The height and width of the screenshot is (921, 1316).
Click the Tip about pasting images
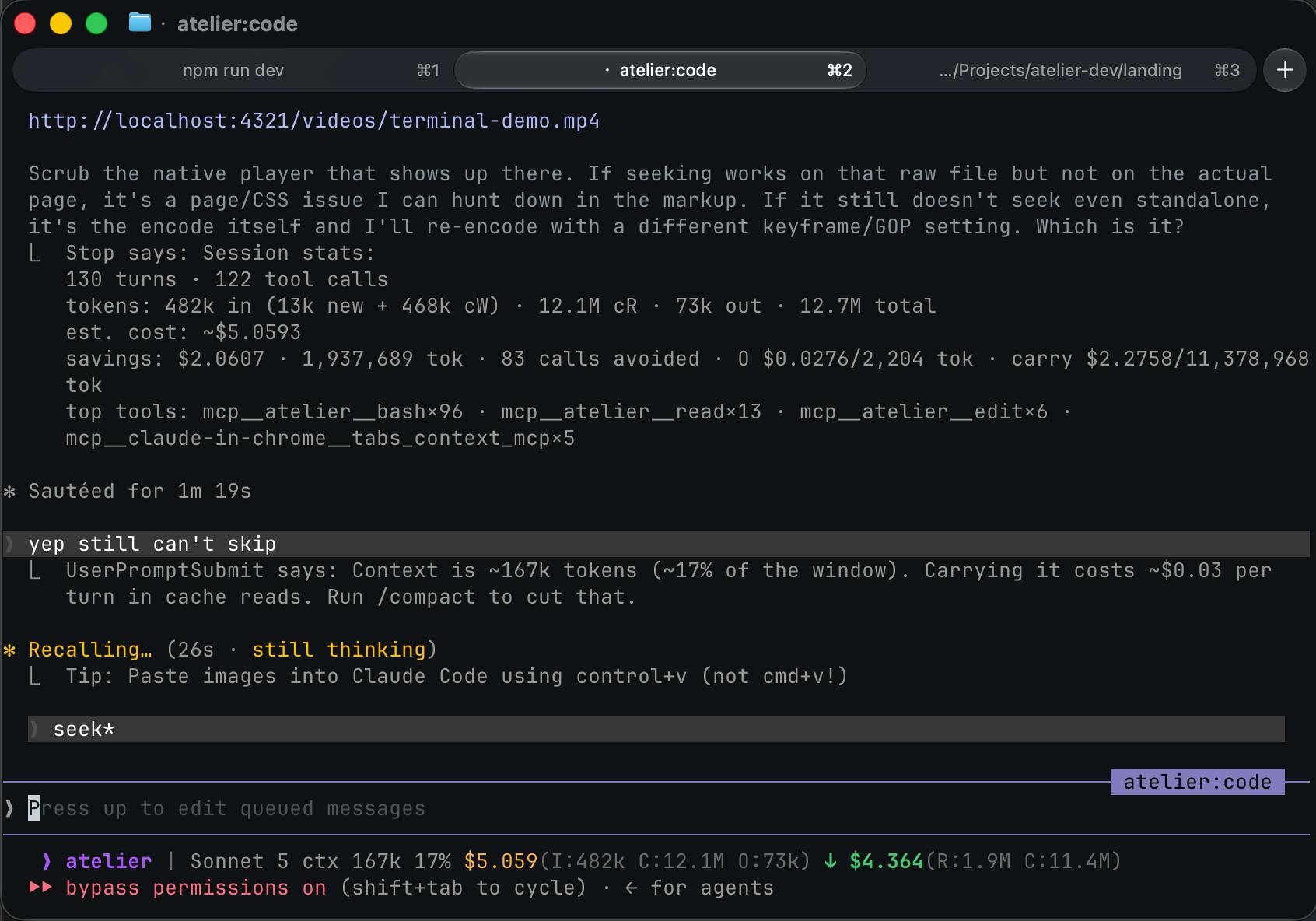457,676
